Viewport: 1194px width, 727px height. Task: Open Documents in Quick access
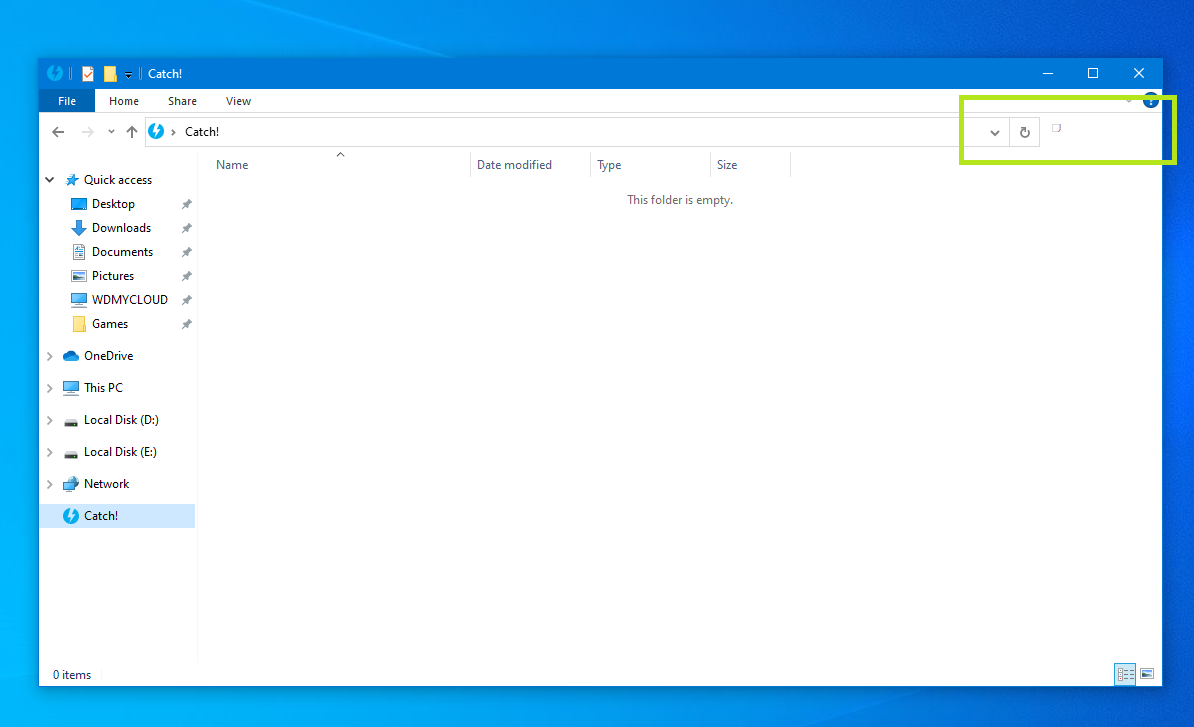[x=122, y=252]
